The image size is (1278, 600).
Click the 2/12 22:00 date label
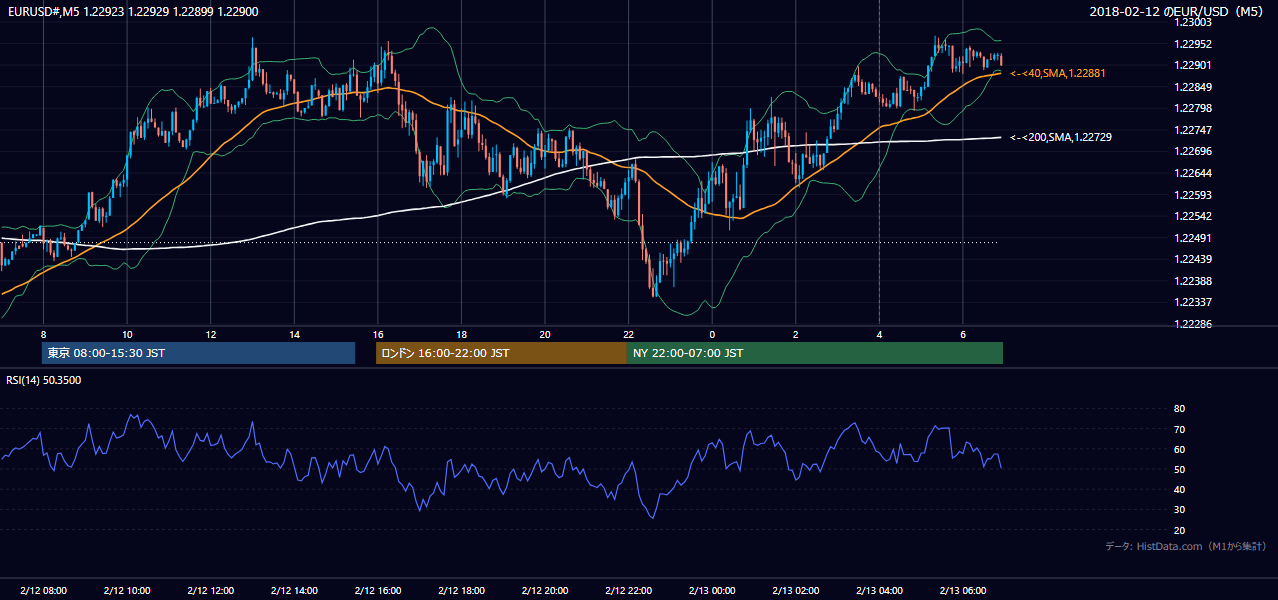tap(628, 591)
